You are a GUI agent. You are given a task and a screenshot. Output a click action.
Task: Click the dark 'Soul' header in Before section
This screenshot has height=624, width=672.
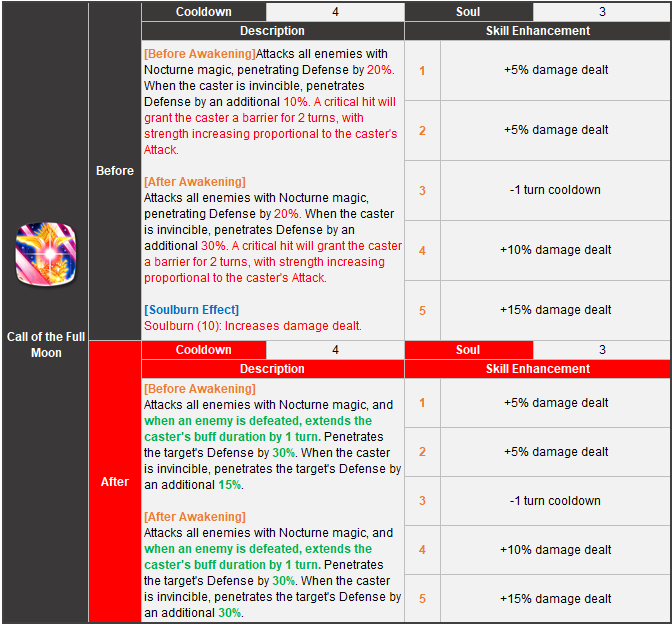(x=468, y=12)
